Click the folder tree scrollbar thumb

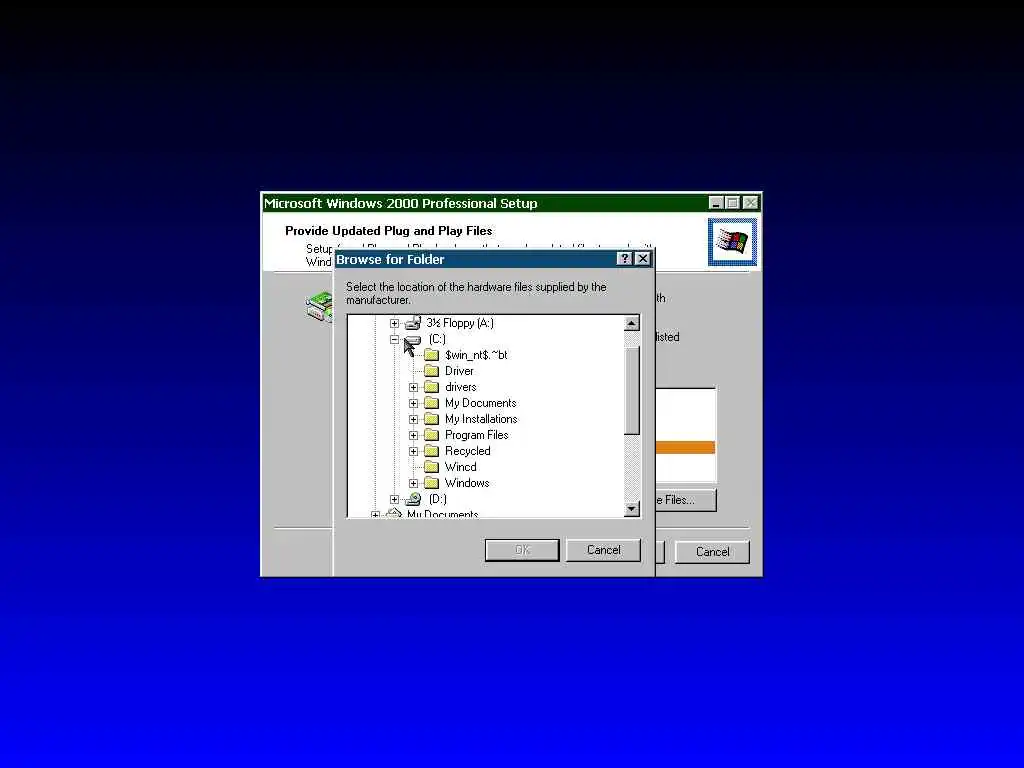pyautogui.click(x=632, y=391)
